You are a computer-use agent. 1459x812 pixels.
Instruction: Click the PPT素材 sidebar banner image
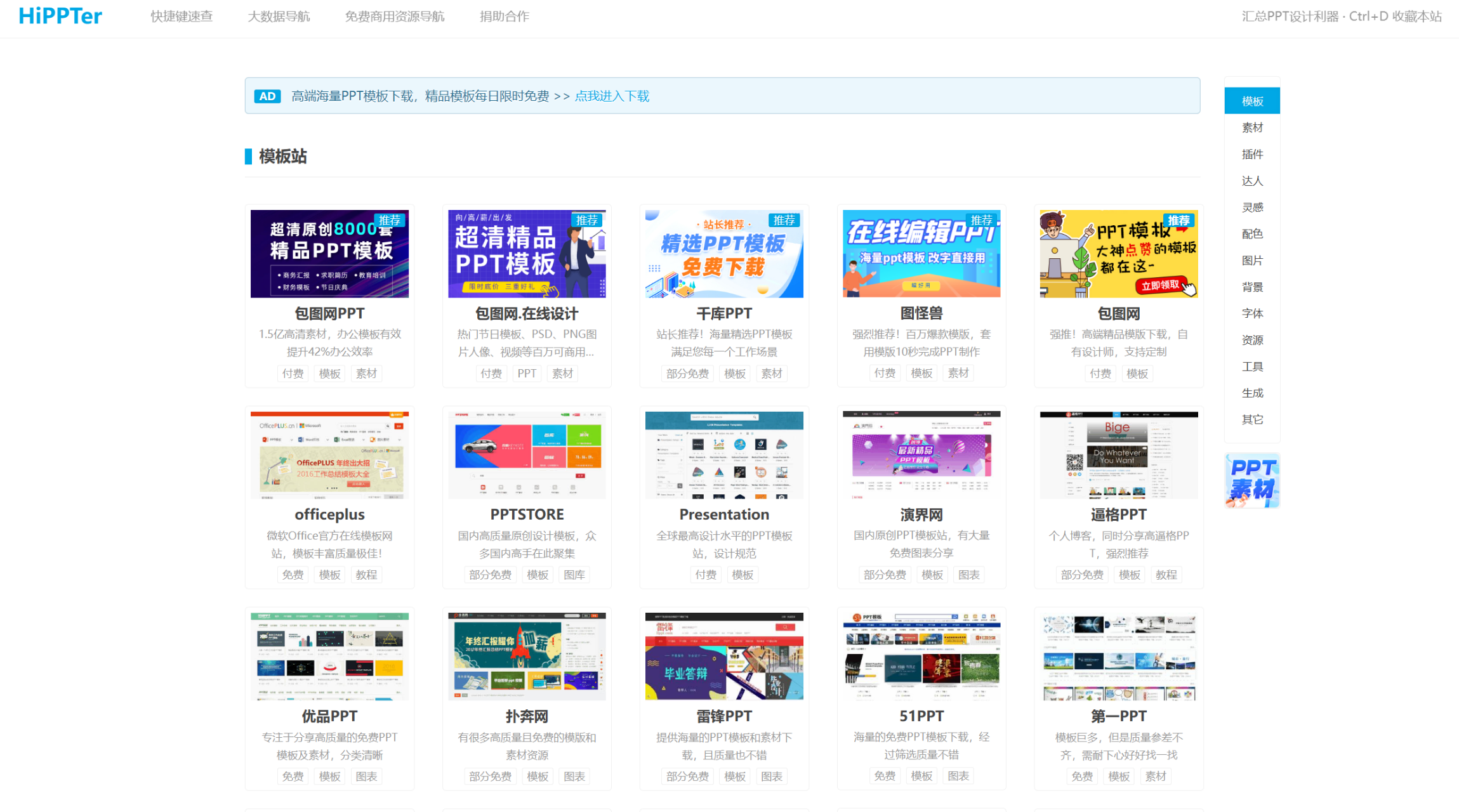click(x=1251, y=480)
